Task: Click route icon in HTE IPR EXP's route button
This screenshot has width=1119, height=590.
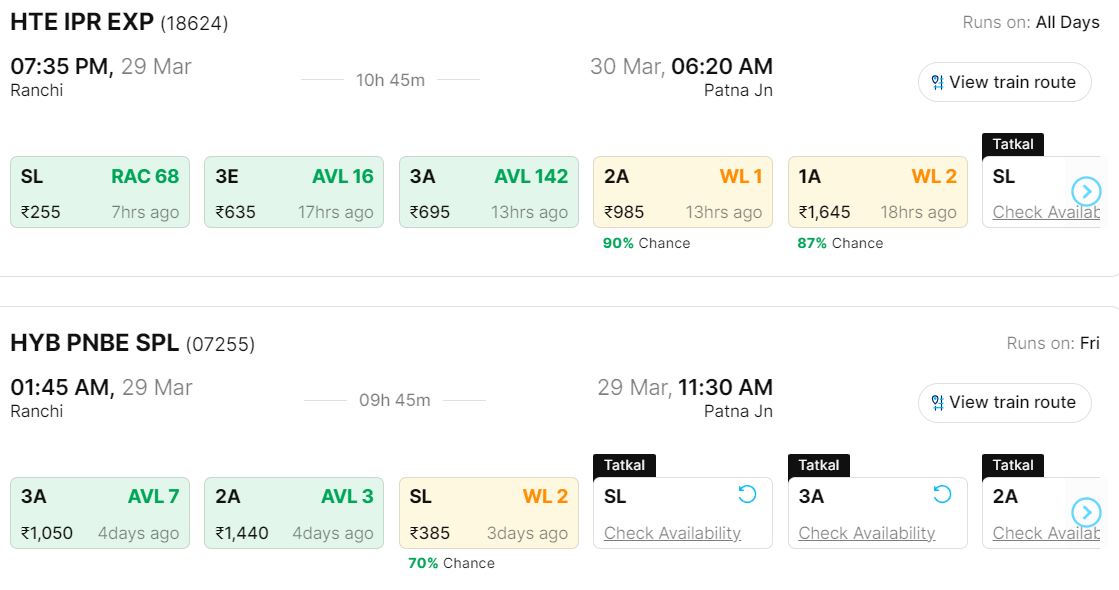Action: tap(937, 83)
